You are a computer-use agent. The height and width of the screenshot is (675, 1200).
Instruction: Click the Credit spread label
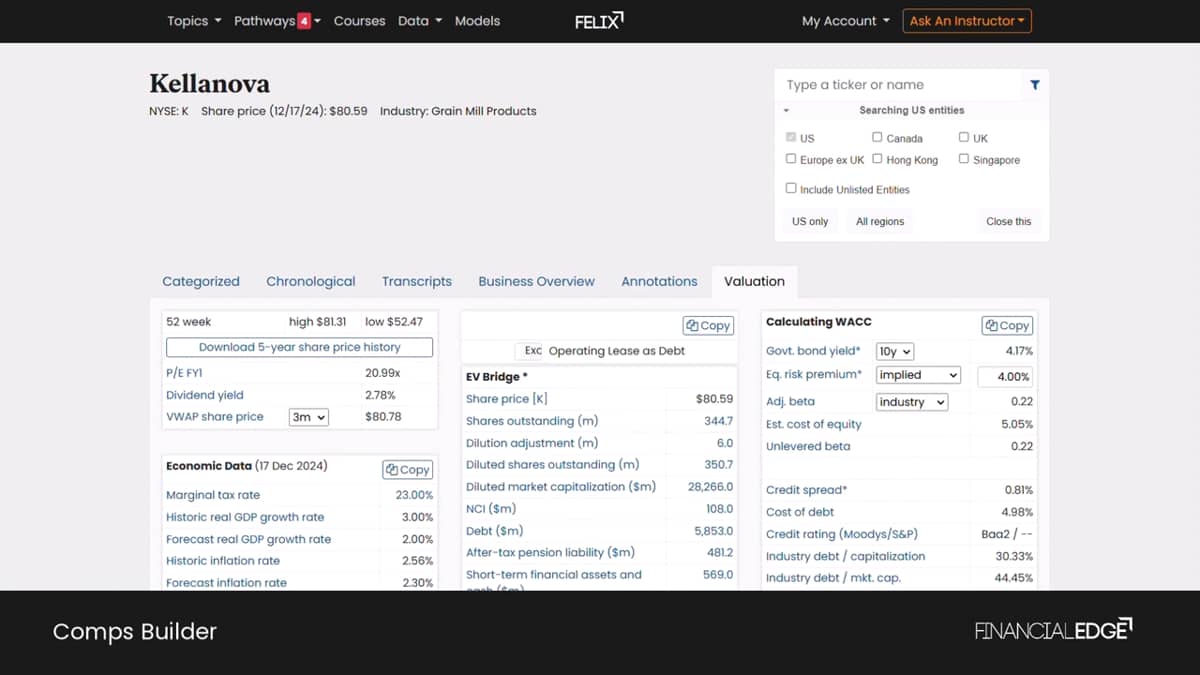pos(806,490)
